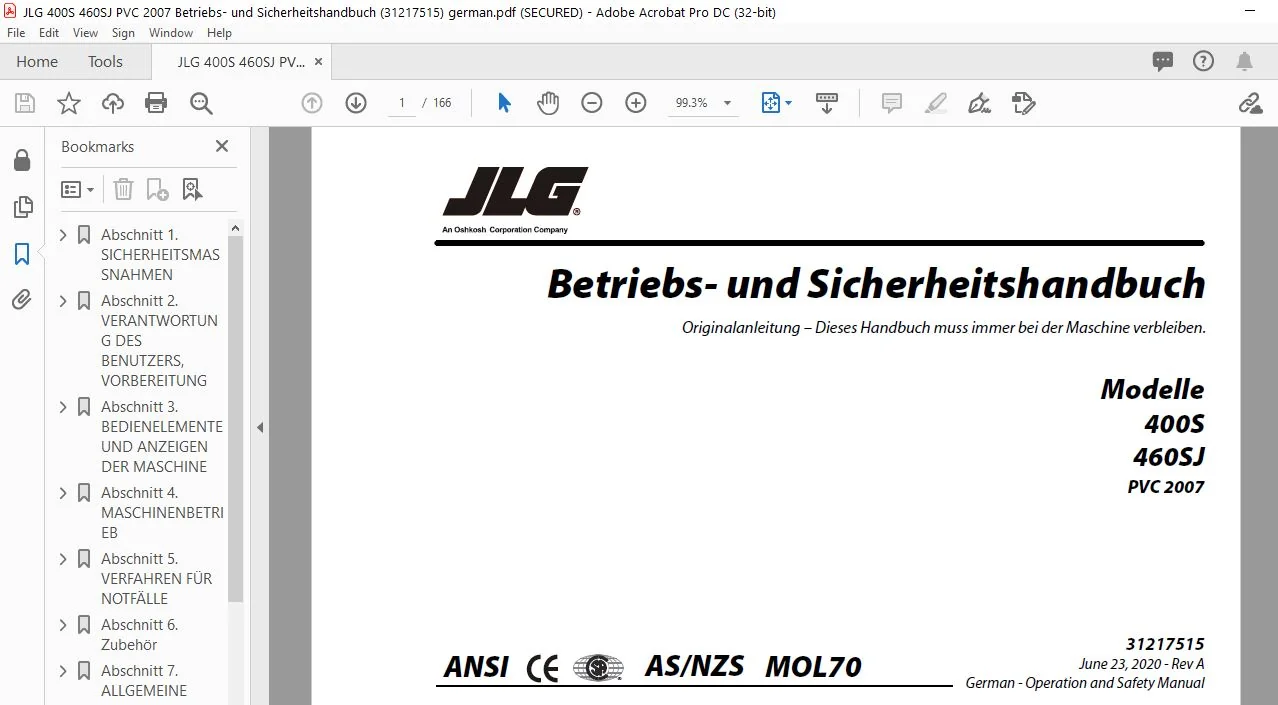
Task: Open the Sign menu
Action: 123,33
